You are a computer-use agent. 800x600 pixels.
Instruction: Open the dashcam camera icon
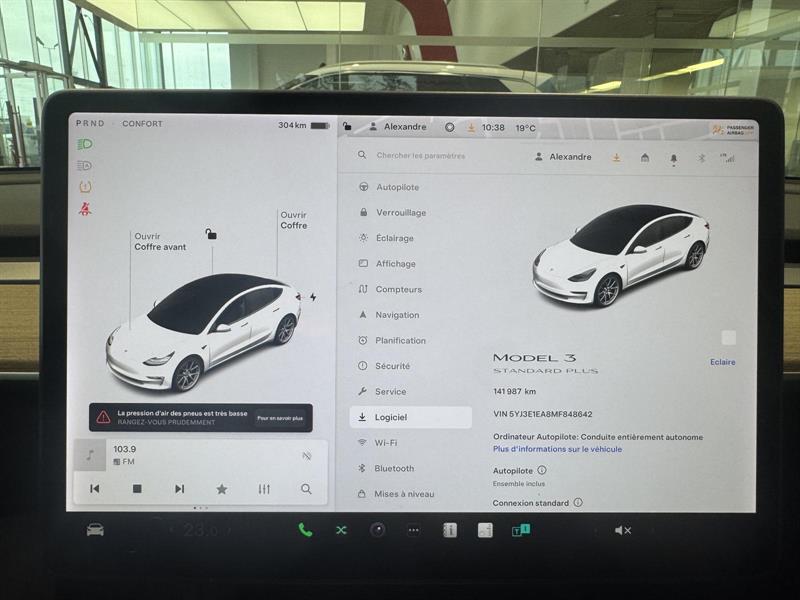378,531
